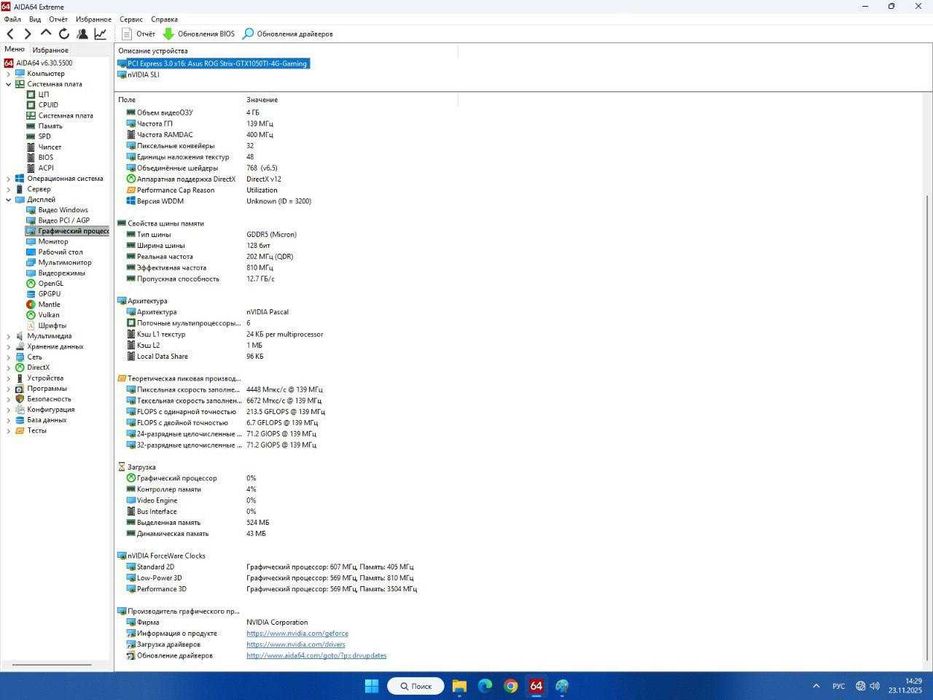Image resolution: width=933 pixels, height=700 pixels.
Task: Expand the Сервер tree node
Action: pyautogui.click(x=8, y=189)
